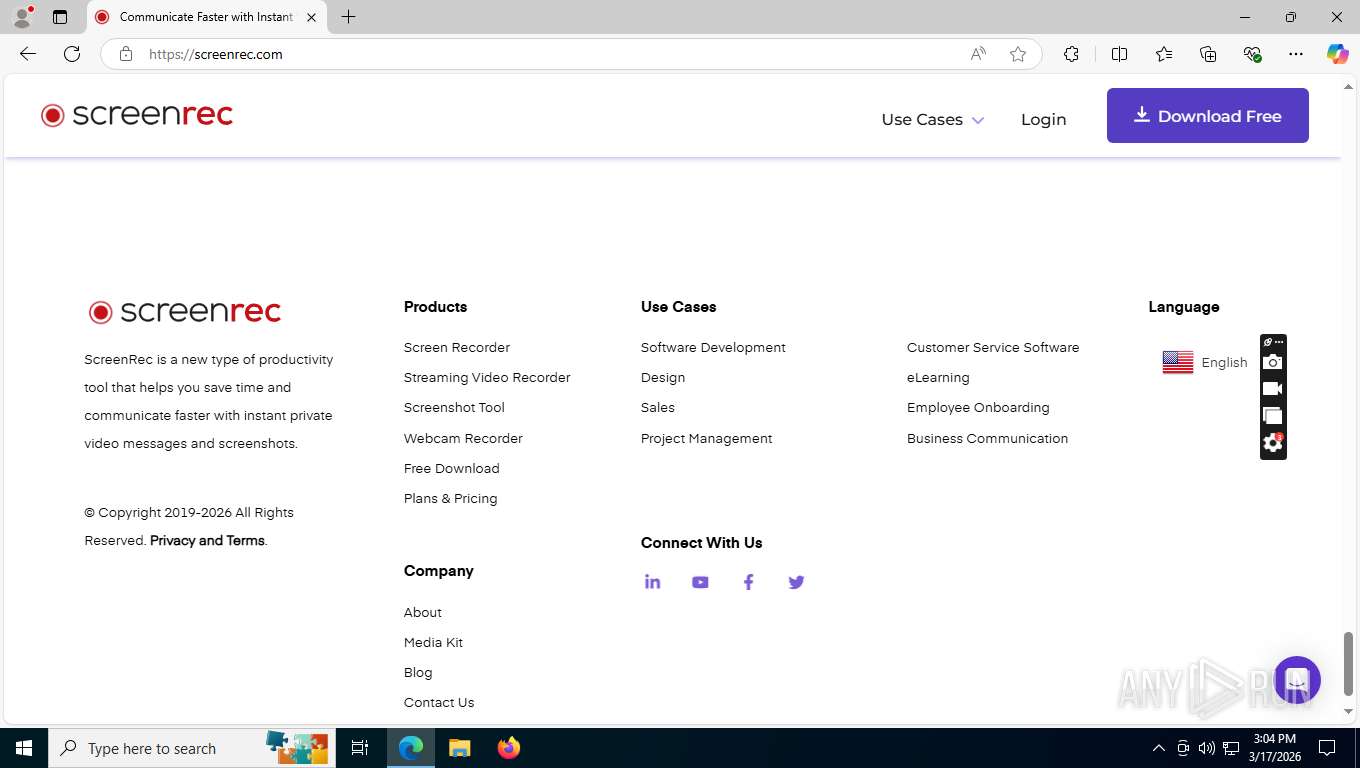Open Software Development use case

point(713,347)
